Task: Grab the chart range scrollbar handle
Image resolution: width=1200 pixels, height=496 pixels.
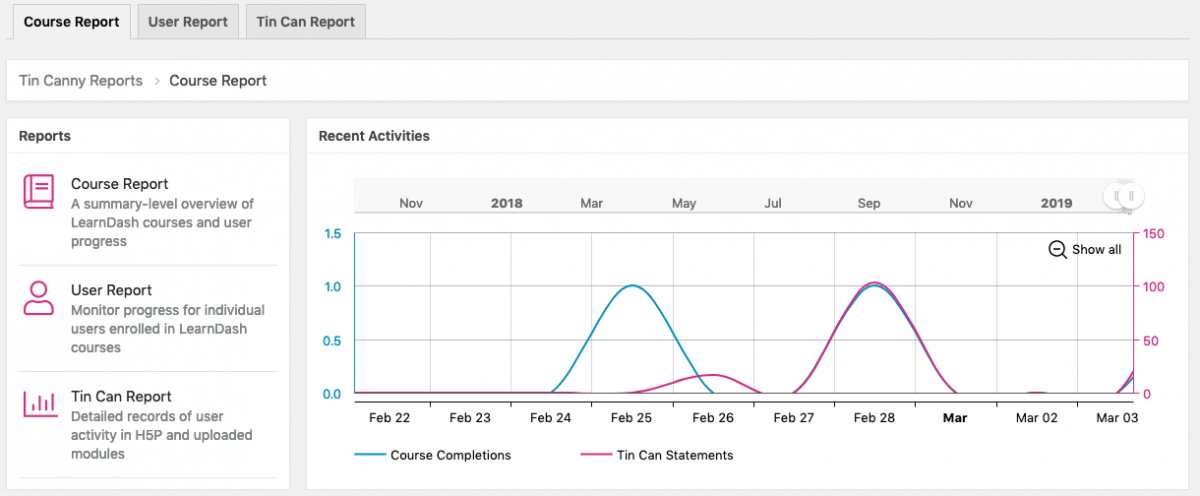Action: click(x=1123, y=196)
